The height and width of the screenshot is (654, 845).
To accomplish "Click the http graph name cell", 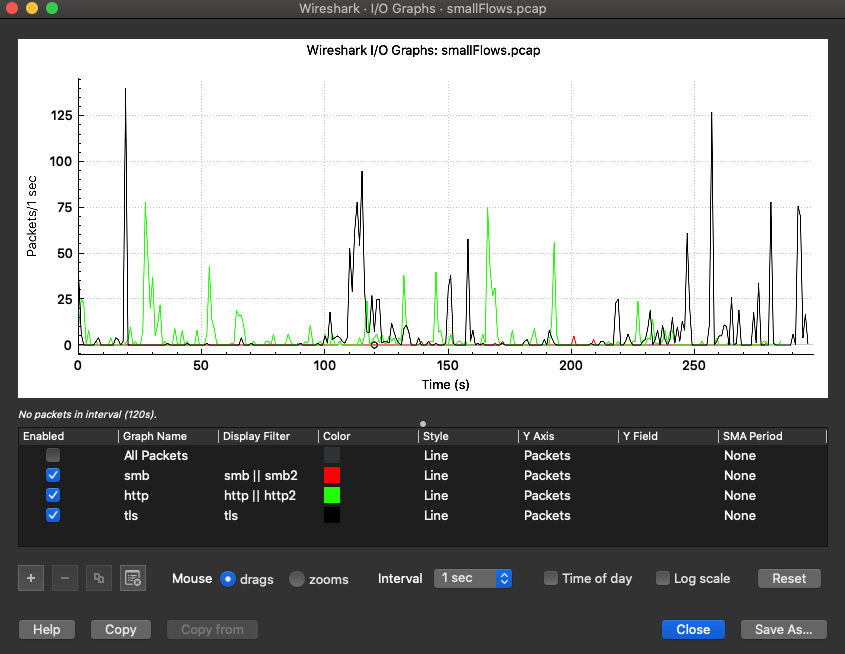I will coord(136,496).
